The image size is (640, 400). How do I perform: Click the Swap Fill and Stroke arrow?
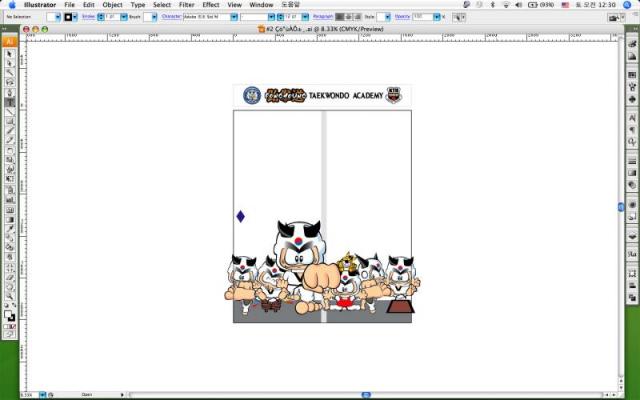[x=13, y=305]
